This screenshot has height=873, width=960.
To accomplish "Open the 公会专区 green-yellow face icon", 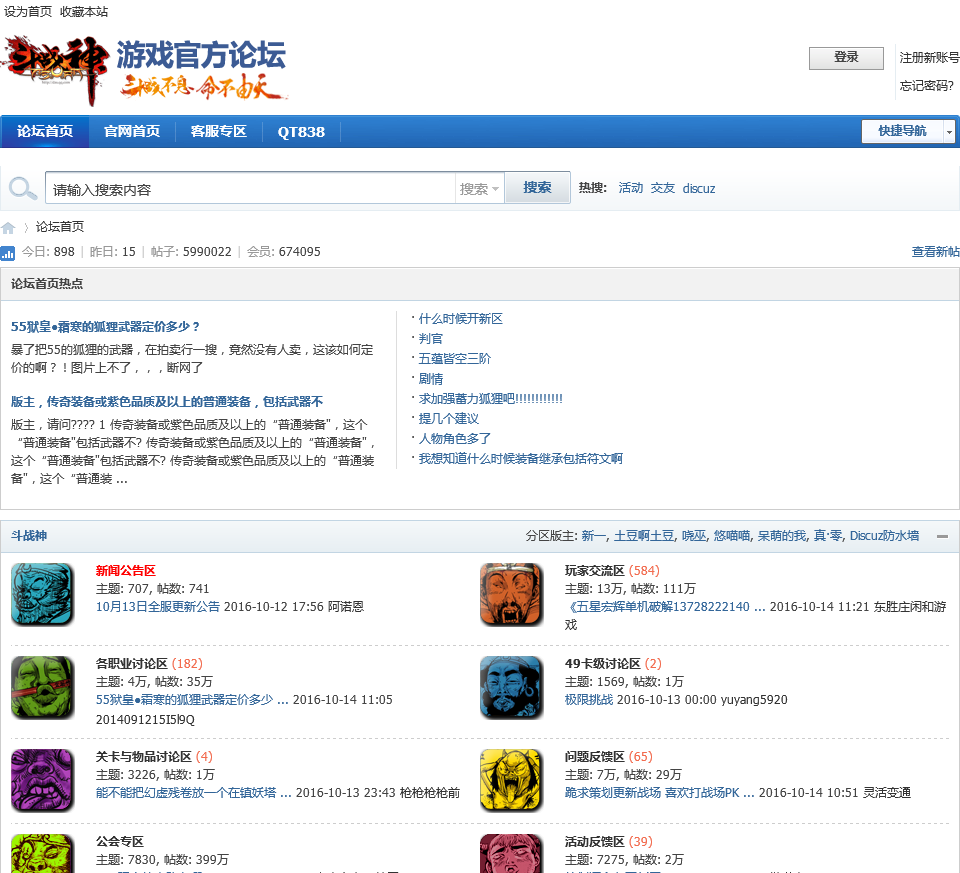I will point(42,853).
